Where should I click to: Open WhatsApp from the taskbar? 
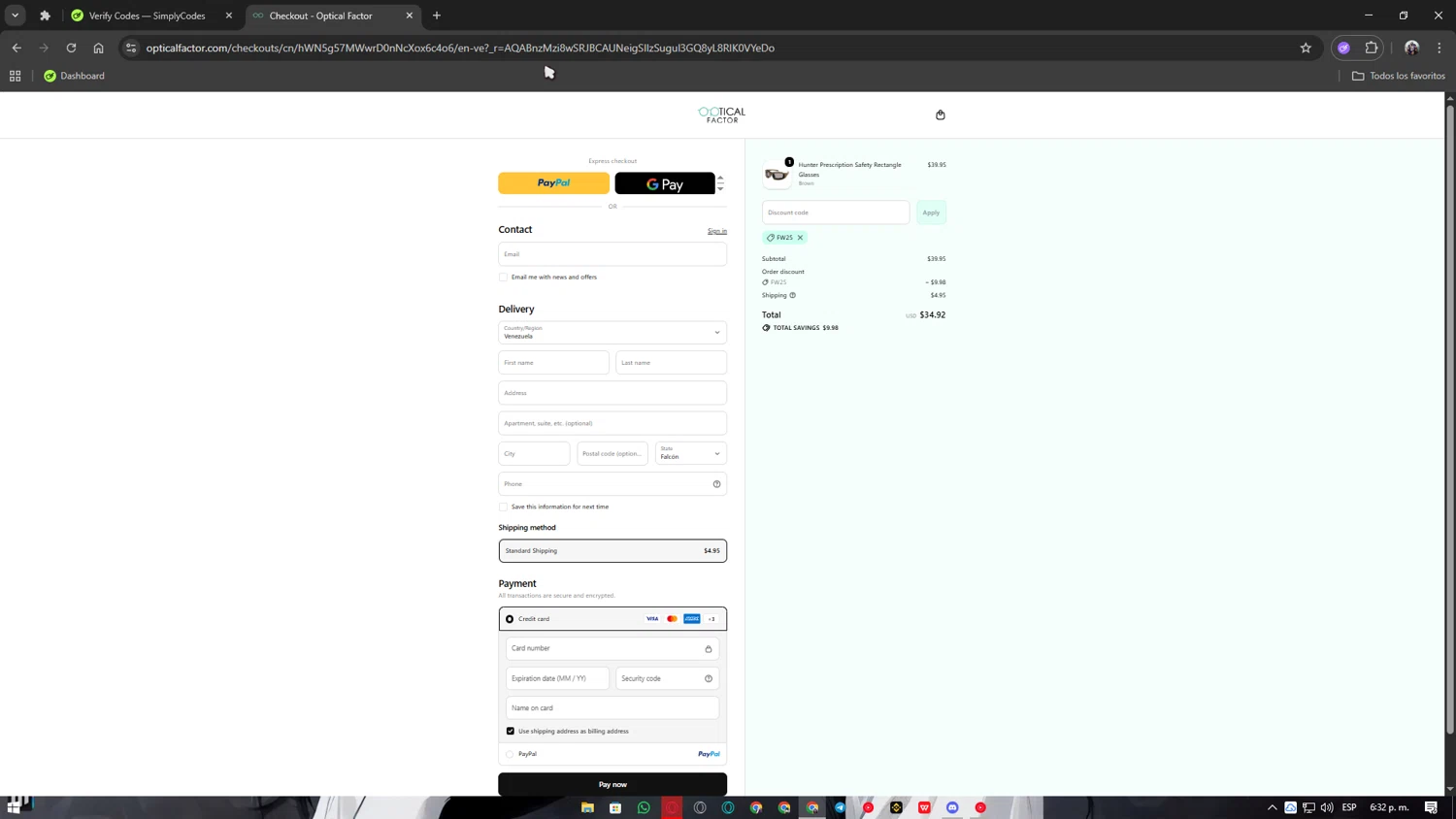(x=644, y=807)
